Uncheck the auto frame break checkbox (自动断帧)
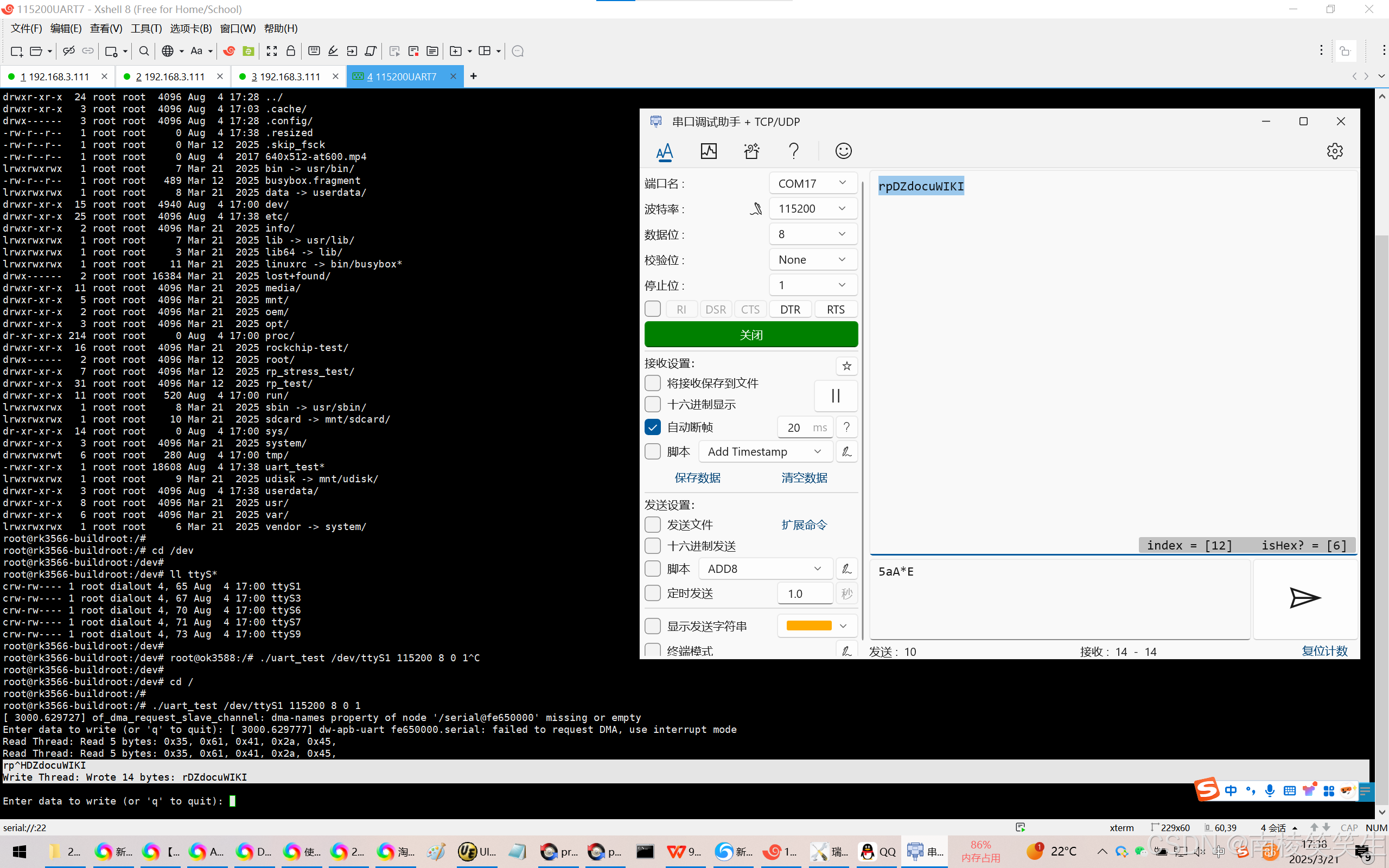The height and width of the screenshot is (868, 1389). point(653,427)
